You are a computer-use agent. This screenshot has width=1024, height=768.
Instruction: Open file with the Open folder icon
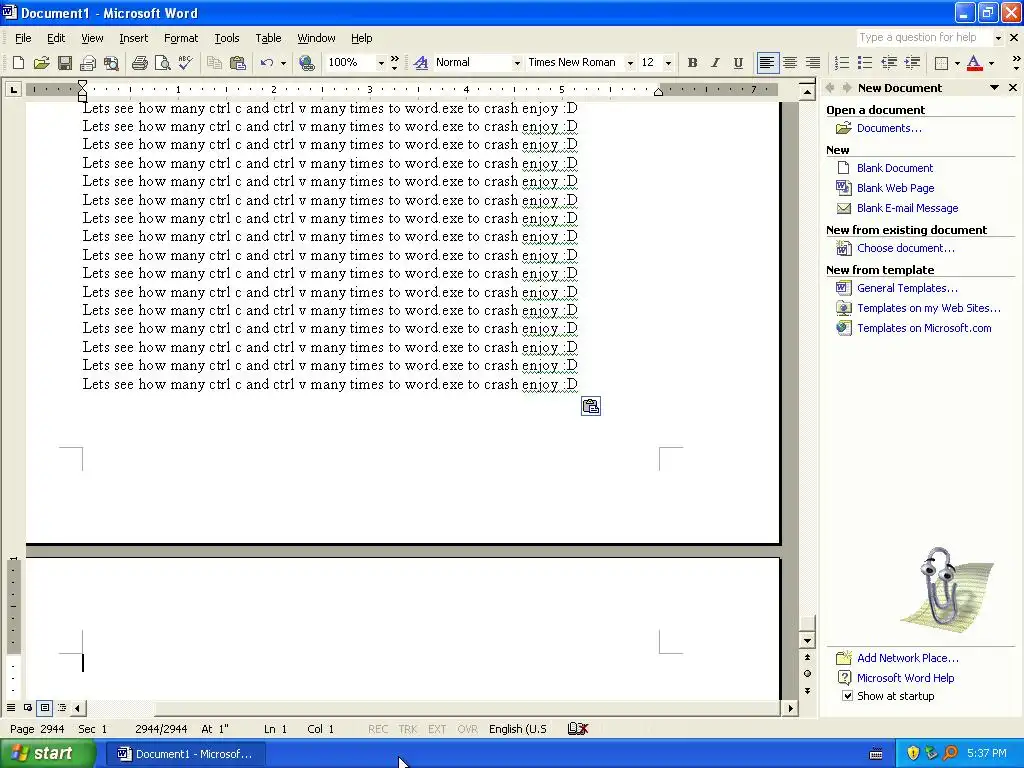click(41, 63)
